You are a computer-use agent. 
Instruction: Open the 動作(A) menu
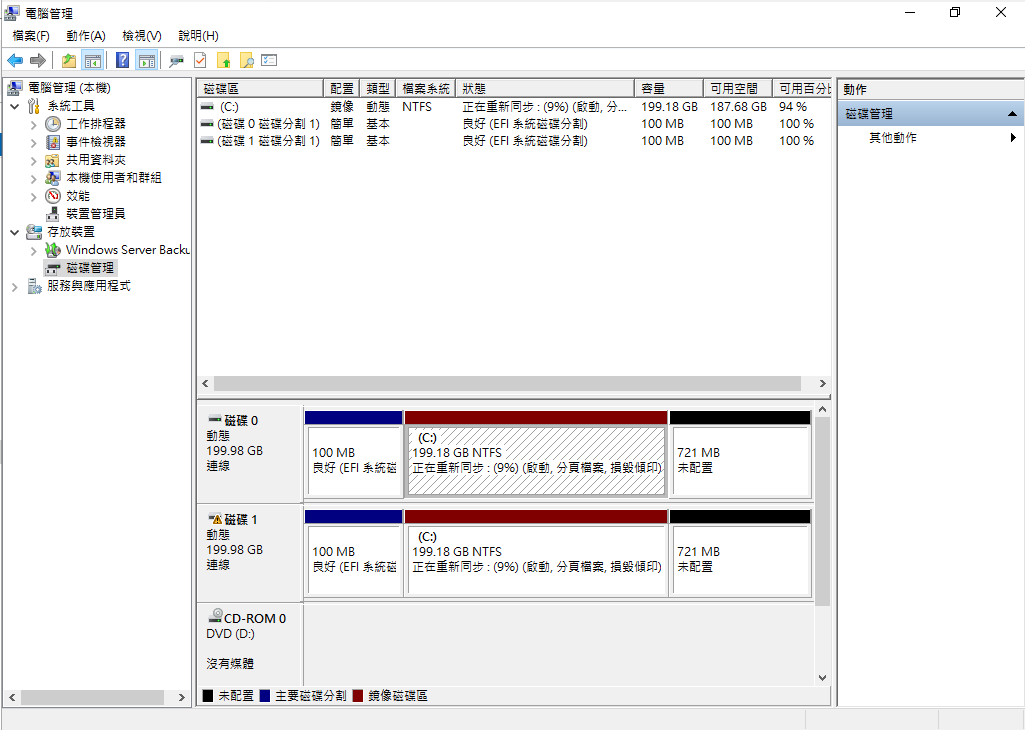86,36
